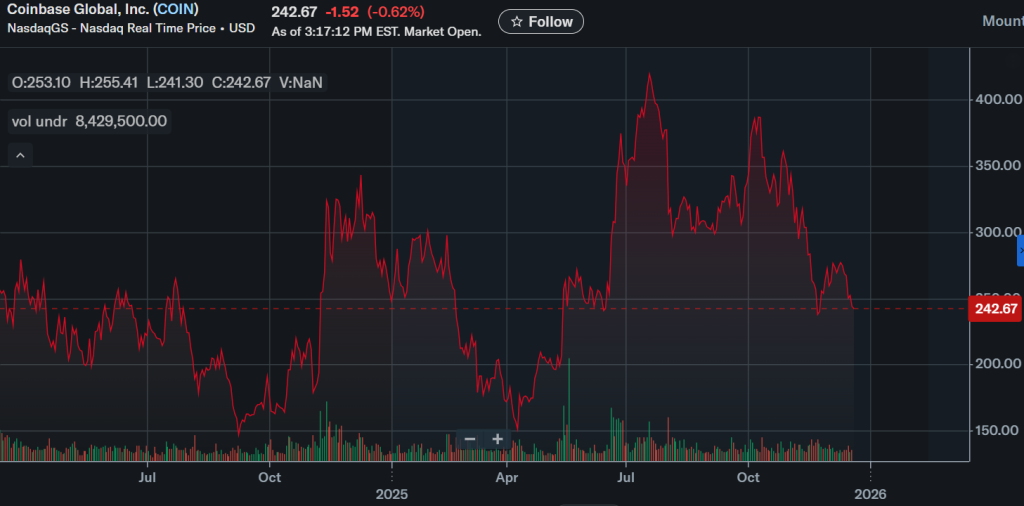The image size is (1024, 506).
Task: Zoom in the chart with the plus button
Action: [x=497, y=439]
